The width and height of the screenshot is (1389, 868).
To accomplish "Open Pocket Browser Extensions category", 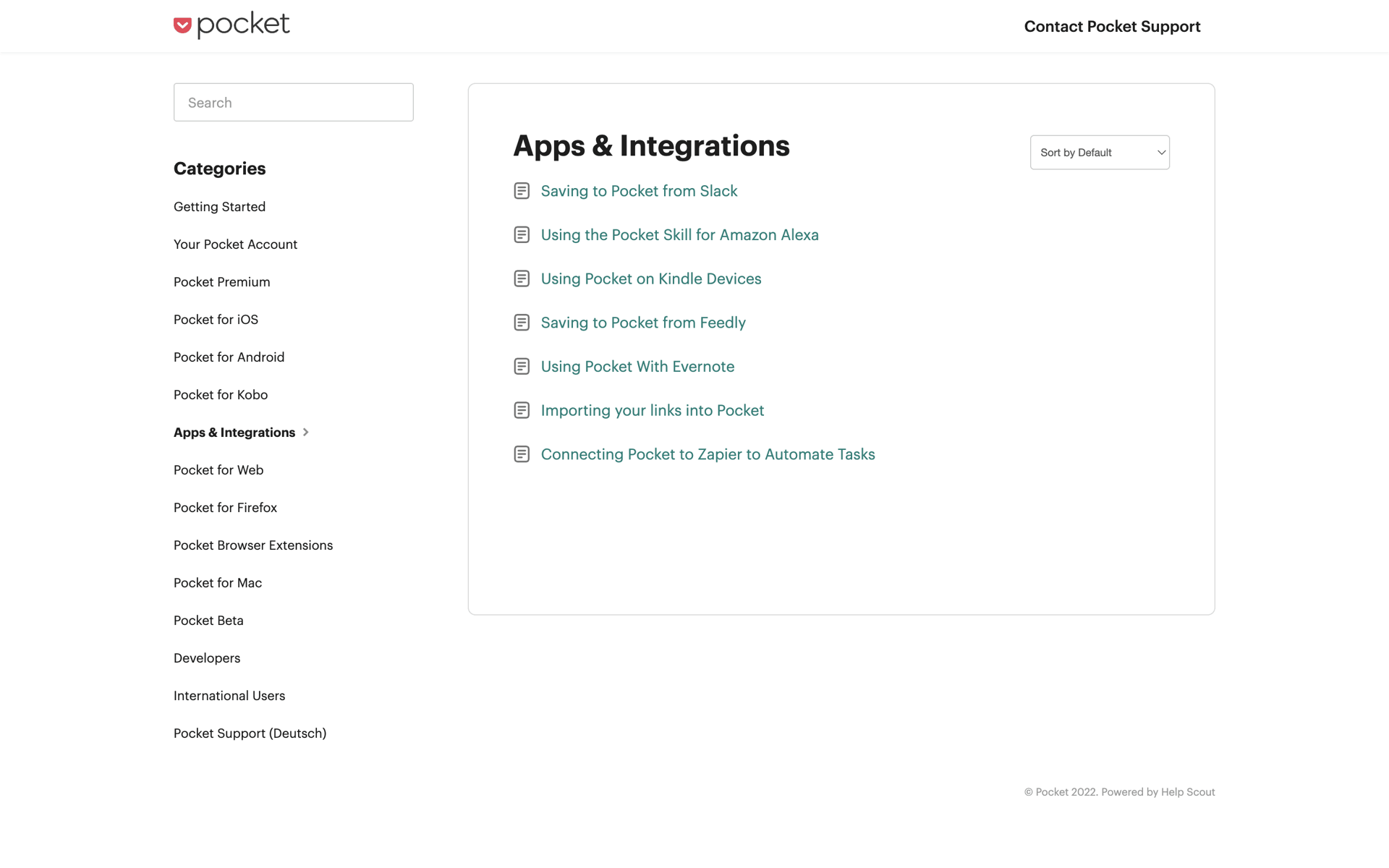I will (x=253, y=545).
